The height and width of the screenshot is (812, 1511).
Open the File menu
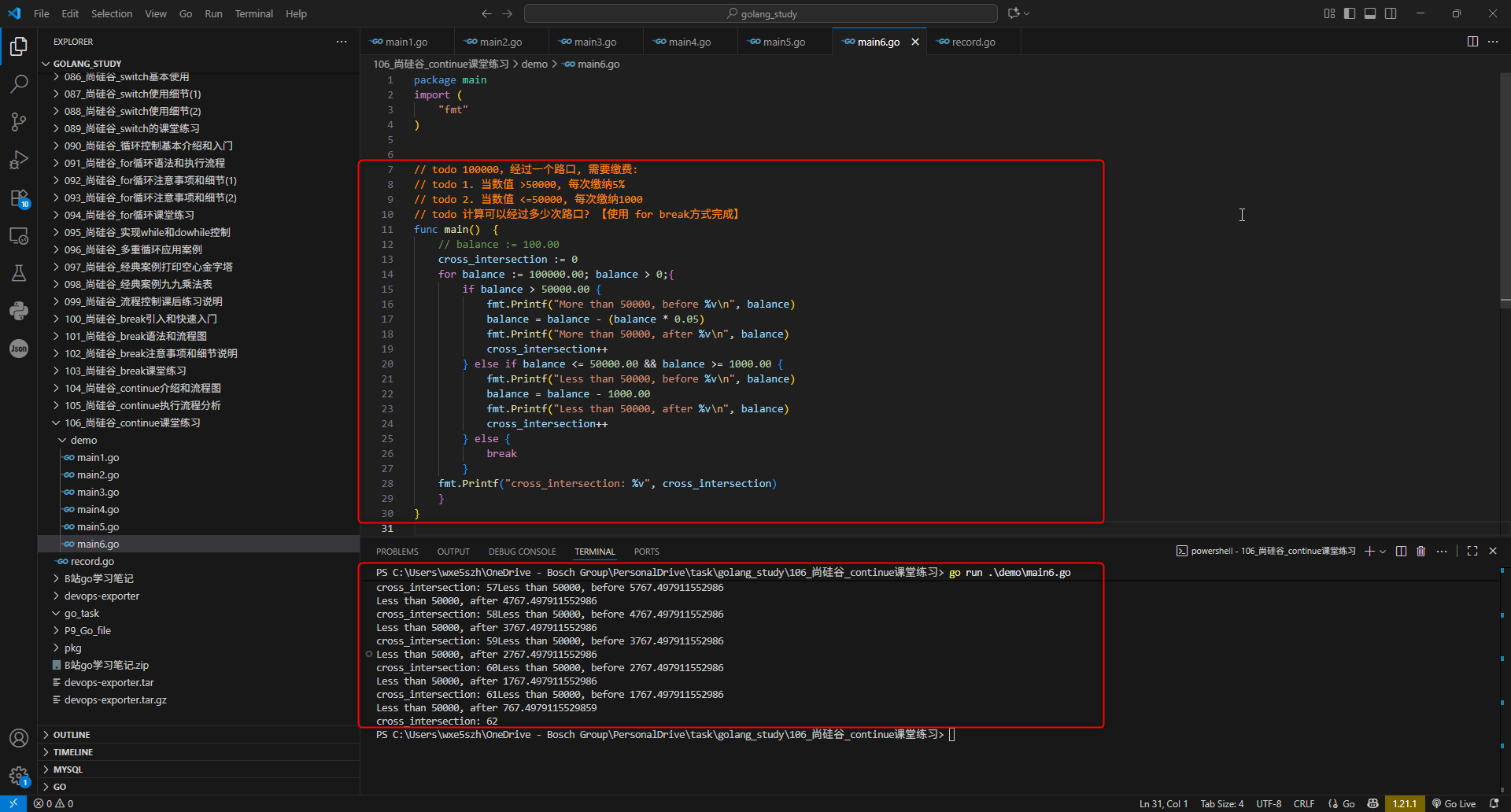point(42,13)
